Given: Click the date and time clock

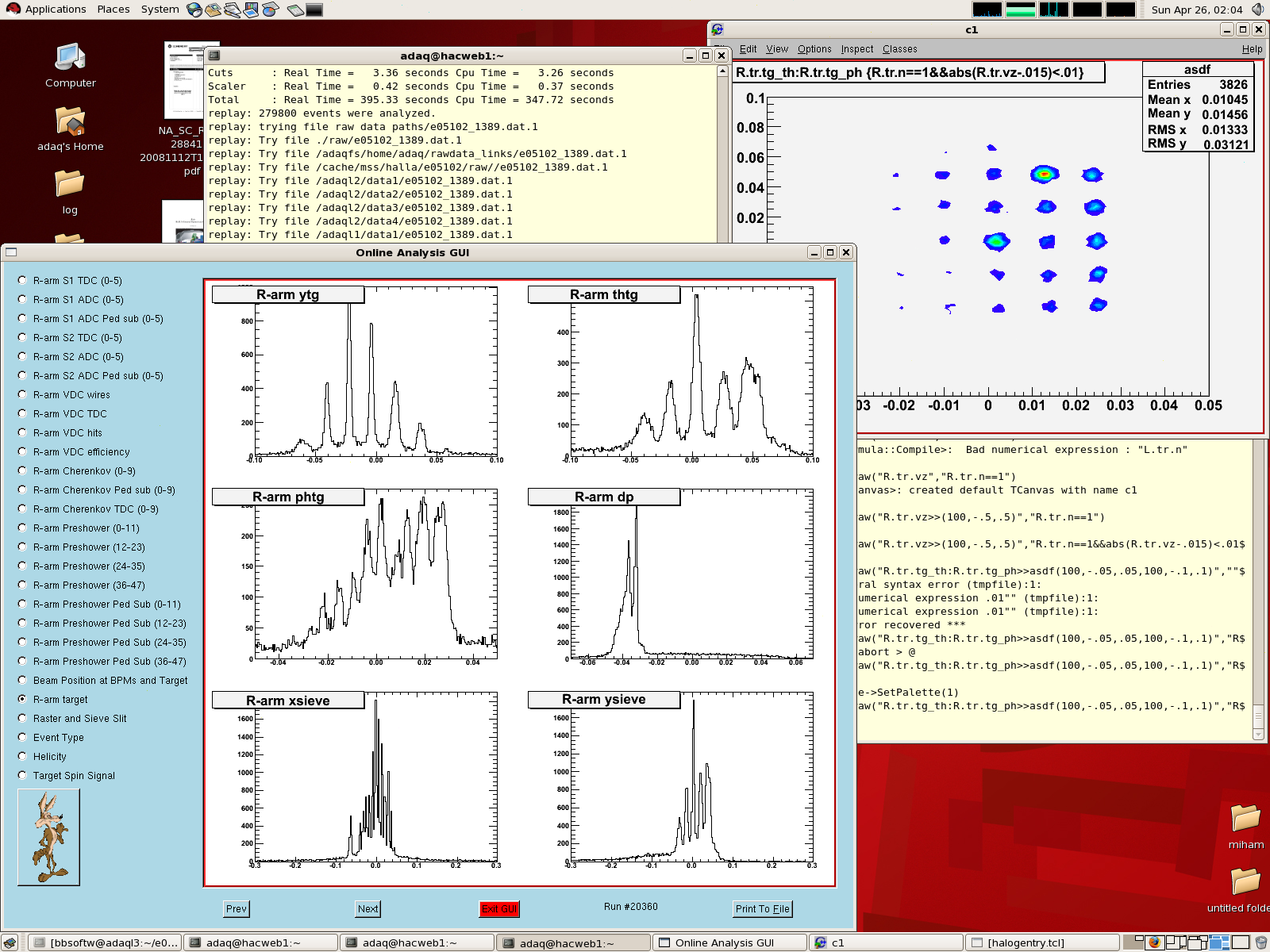Looking at the screenshot, I should tap(1197, 10).
